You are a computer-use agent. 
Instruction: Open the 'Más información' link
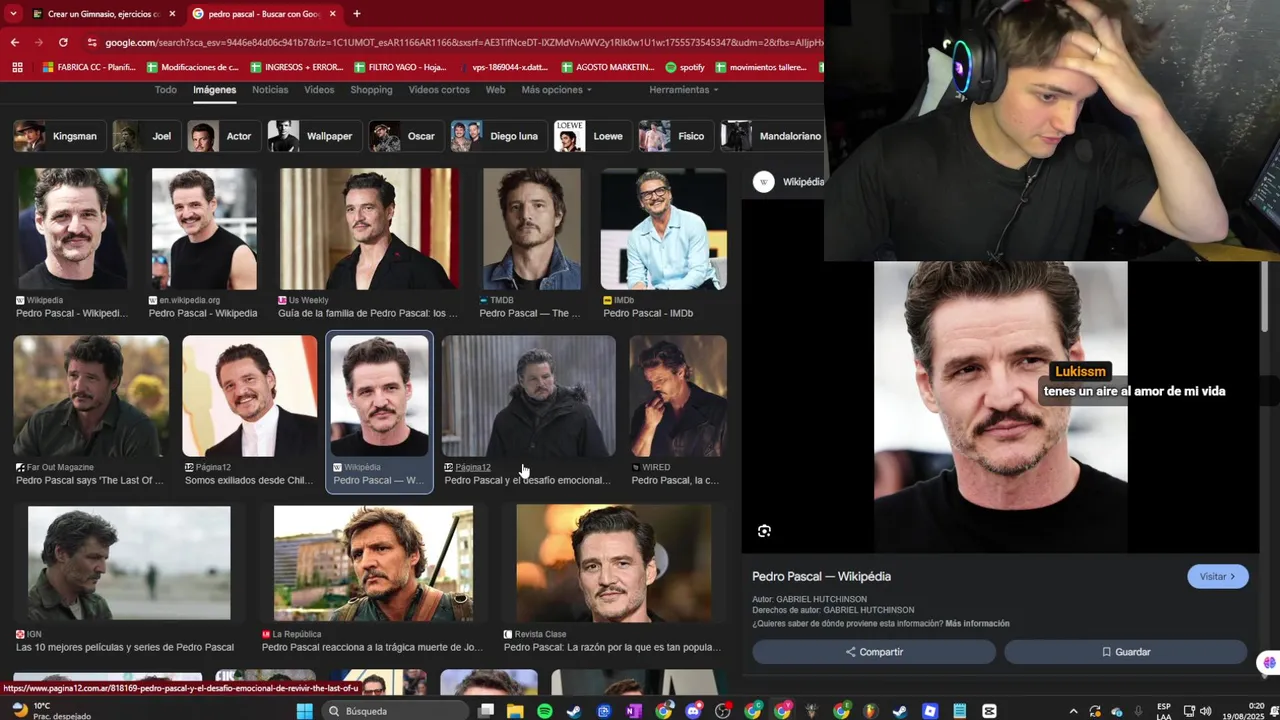(977, 623)
